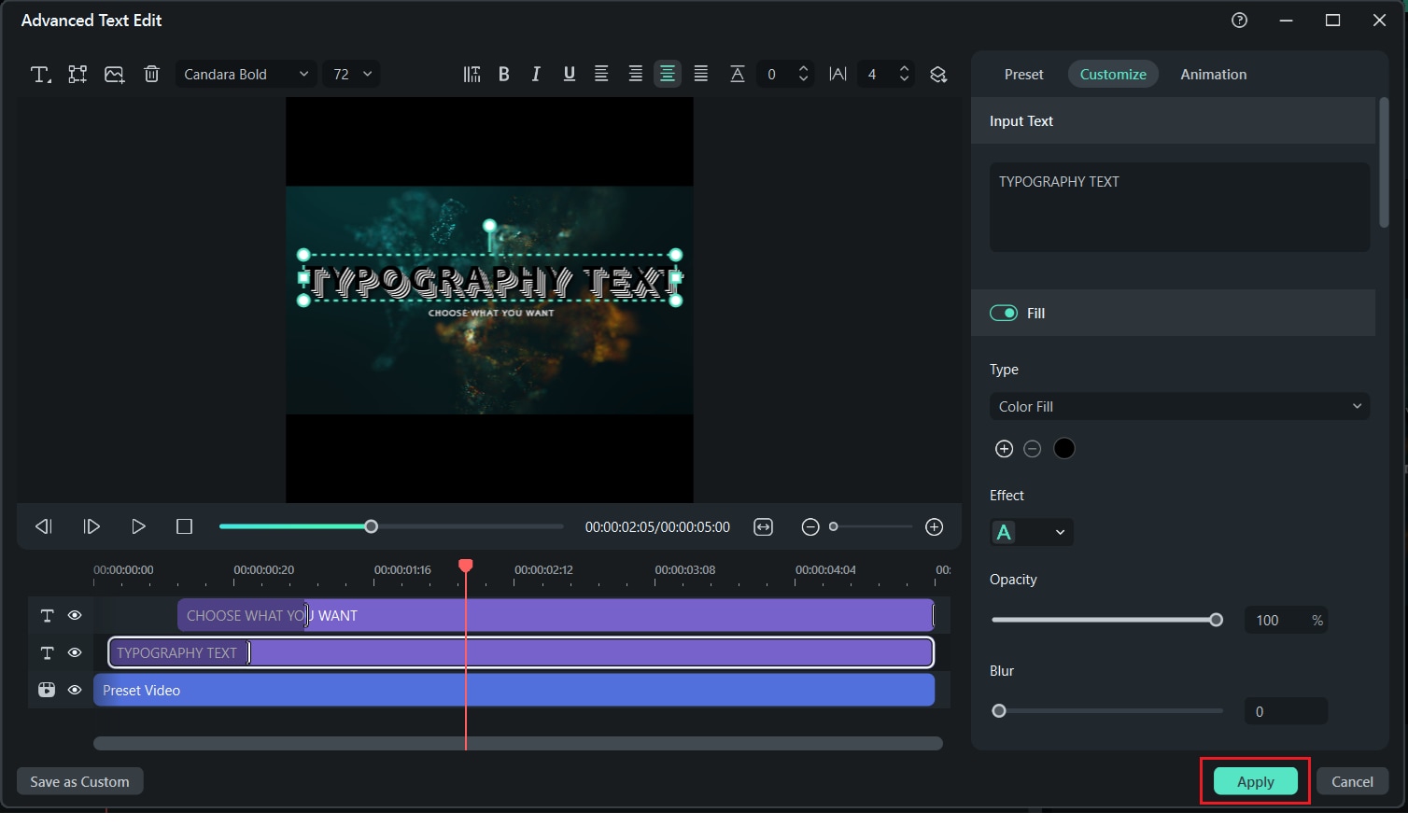Viewport: 1408px width, 840px height.
Task: Switch to the Preset tab
Action: point(1023,75)
